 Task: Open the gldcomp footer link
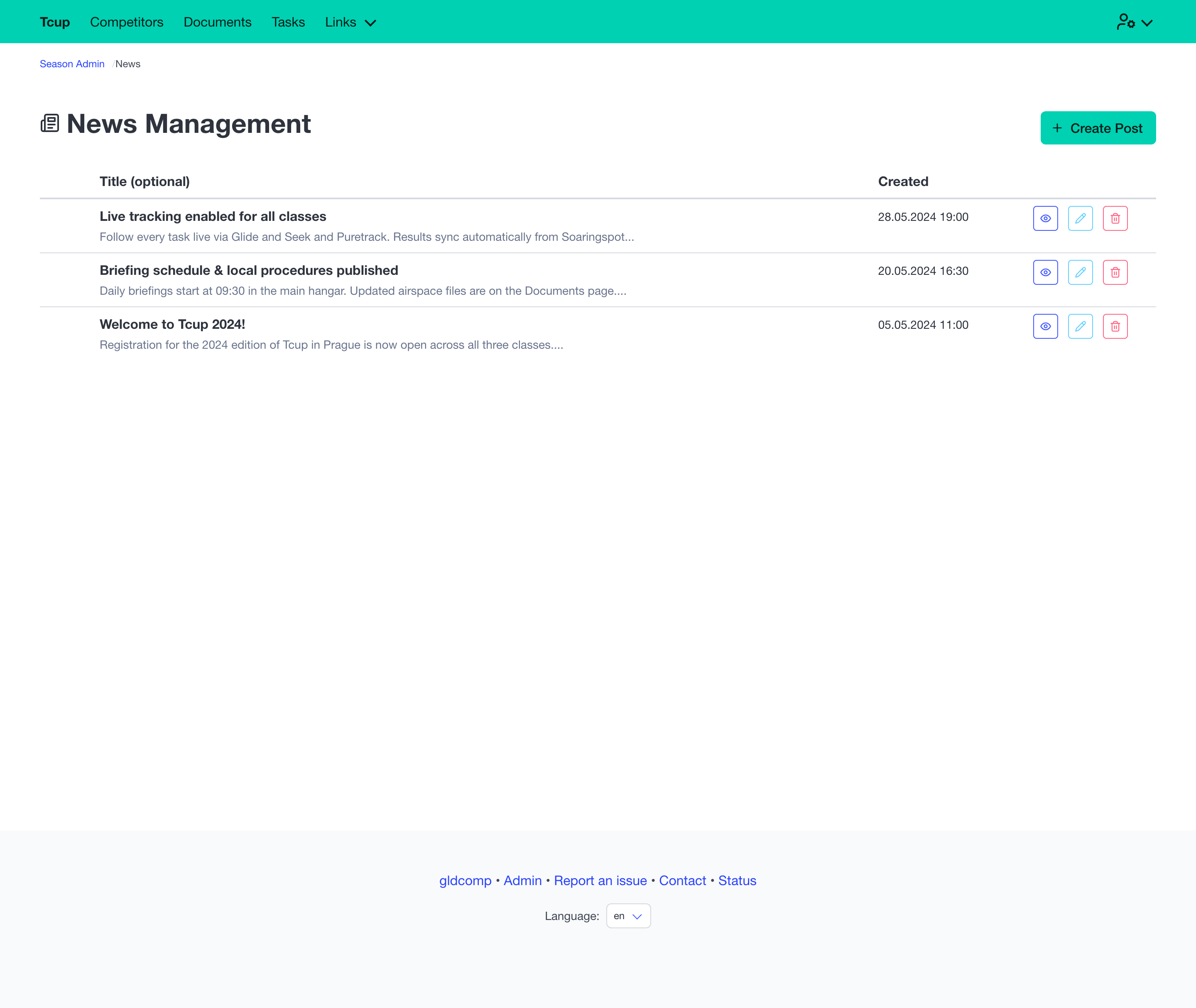[x=465, y=881]
